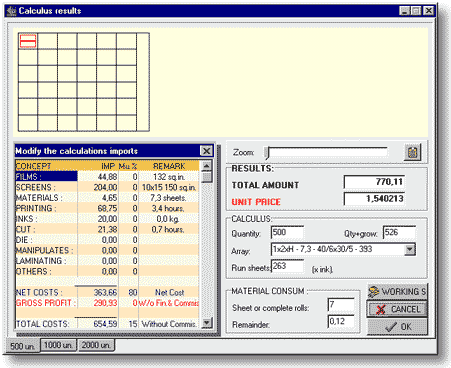Screen dimensions: 451x368
Task: Confirm with the OK button
Action: click(x=397, y=327)
